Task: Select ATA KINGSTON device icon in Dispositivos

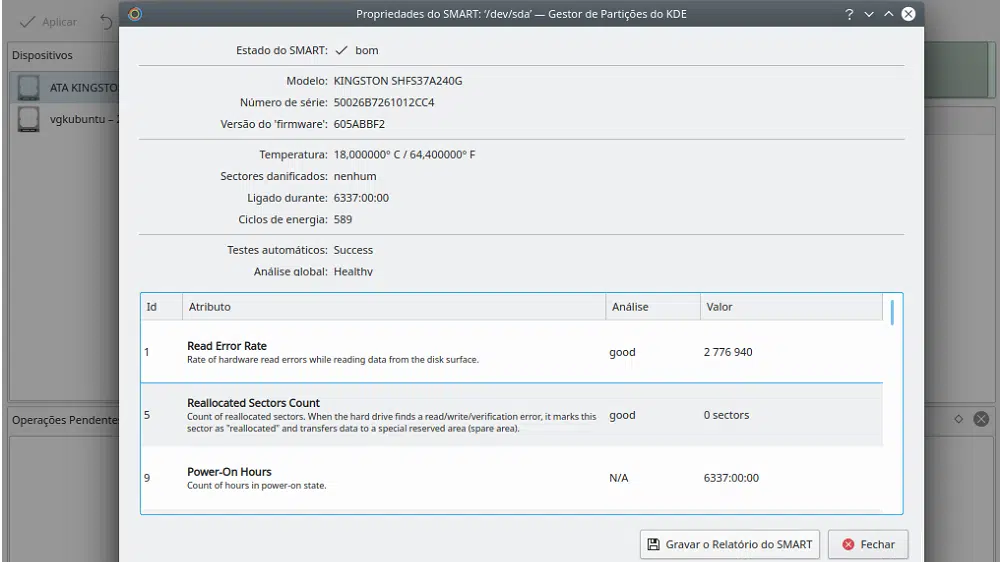Action: [28, 87]
